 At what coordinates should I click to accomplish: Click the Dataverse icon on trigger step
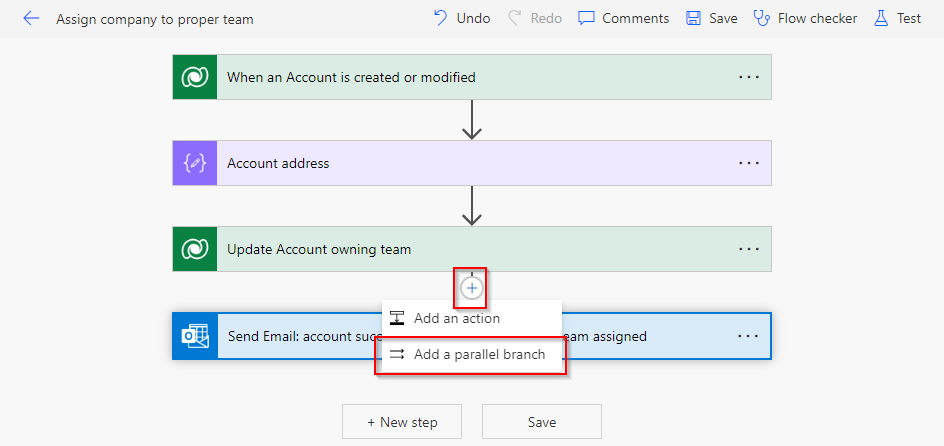pos(195,77)
